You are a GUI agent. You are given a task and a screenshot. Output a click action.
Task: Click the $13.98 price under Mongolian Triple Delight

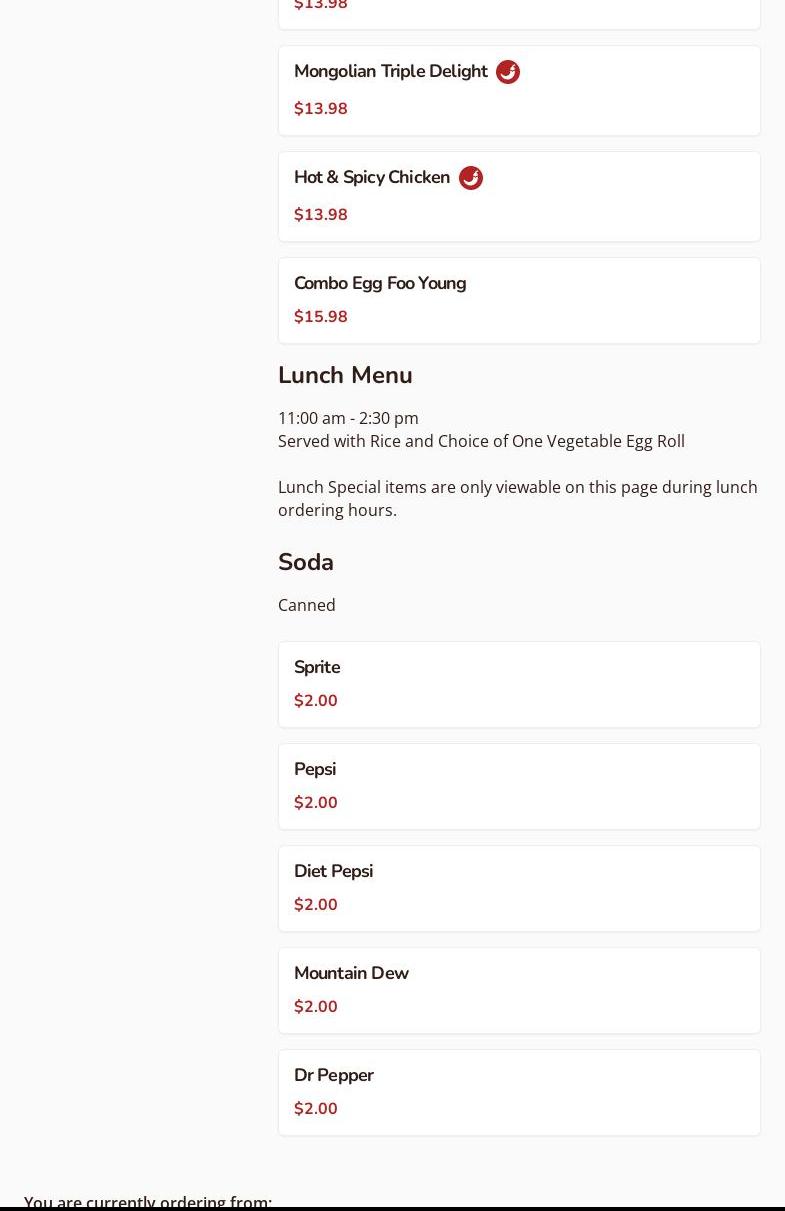click(321, 109)
